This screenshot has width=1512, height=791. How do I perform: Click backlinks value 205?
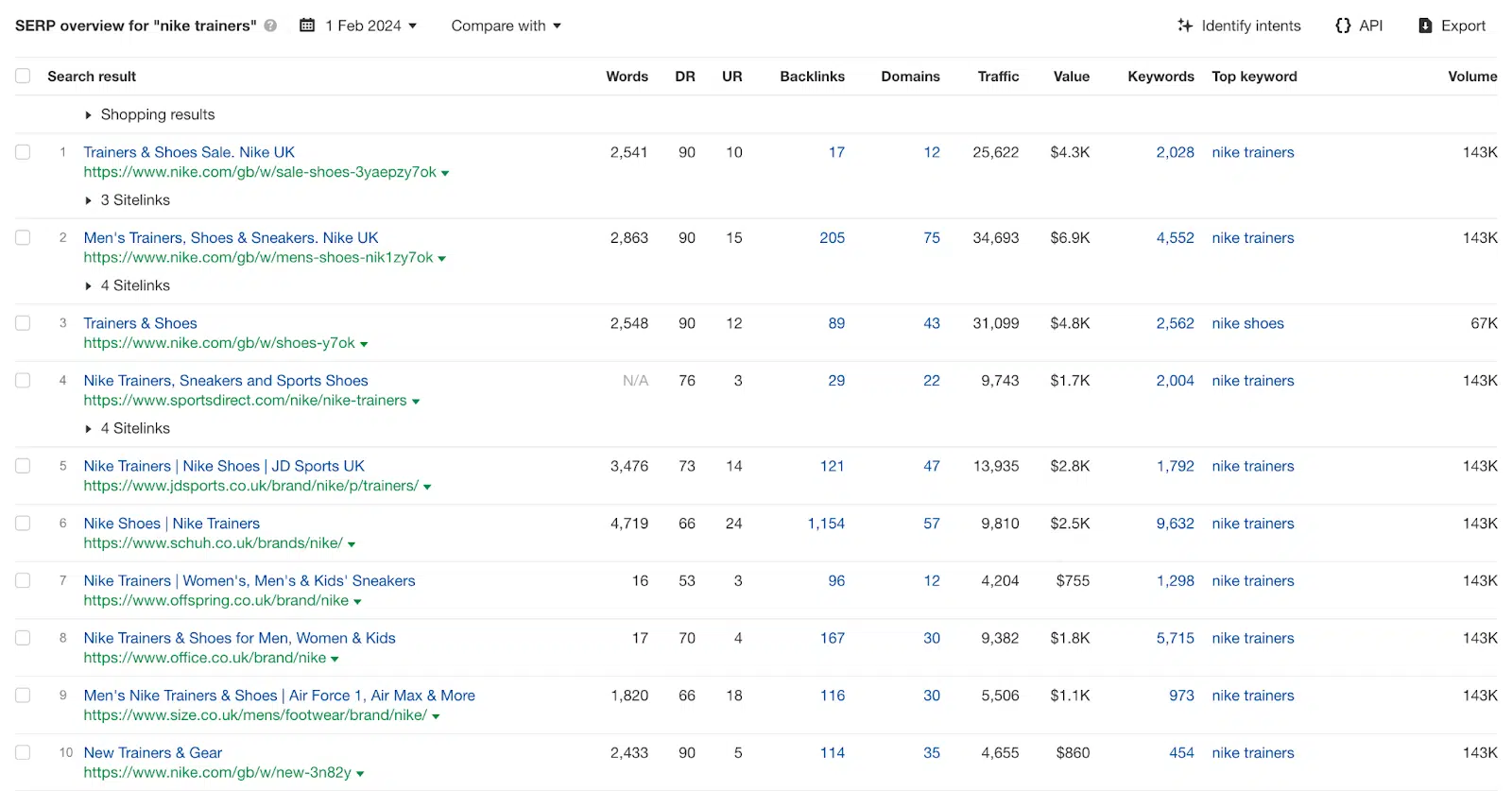(x=832, y=238)
